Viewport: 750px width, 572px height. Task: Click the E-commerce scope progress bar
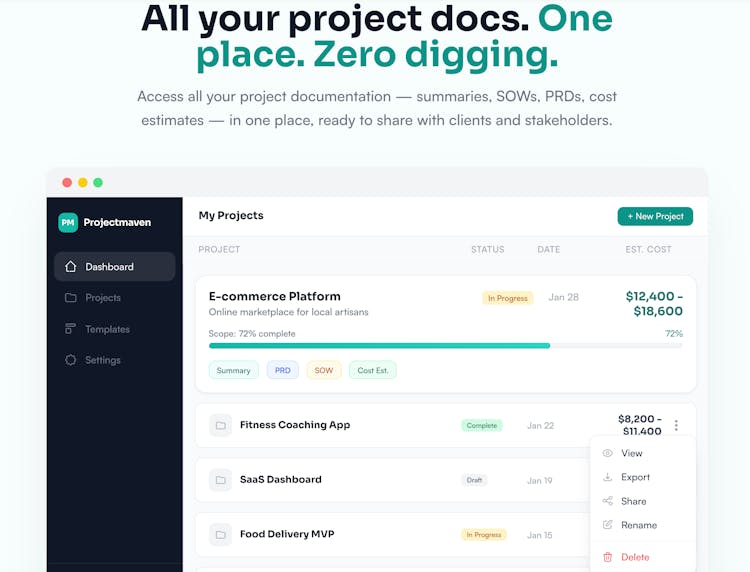click(445, 345)
